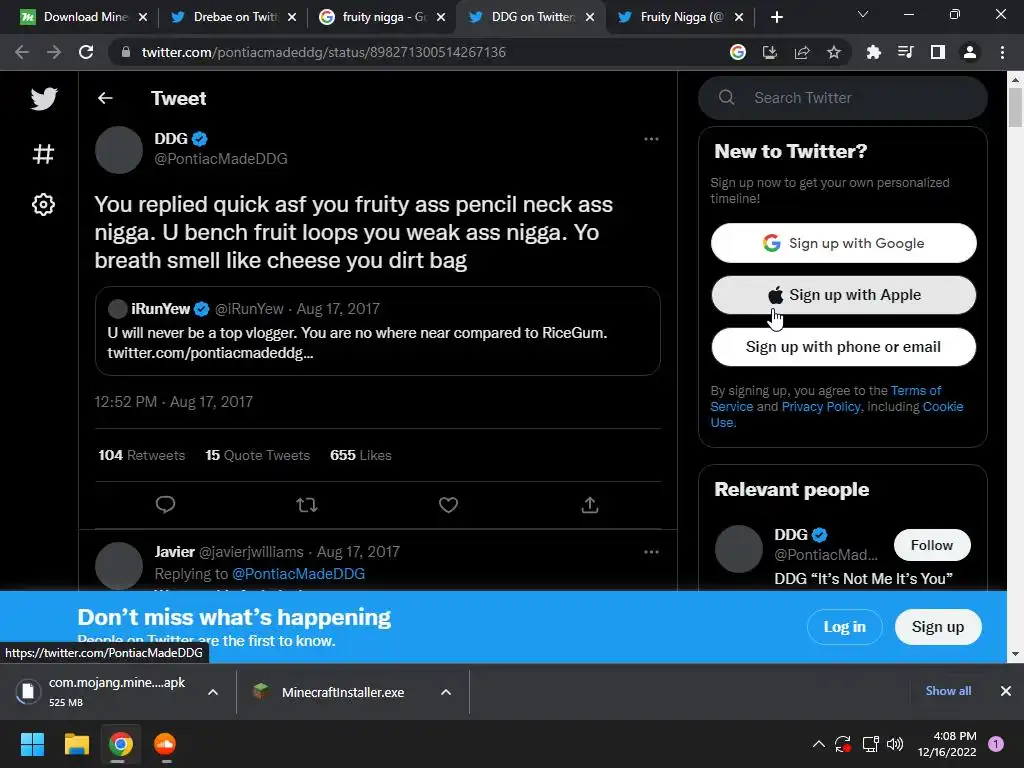Show hidden system tray icons chevron
This screenshot has width=1024, height=768.
point(818,744)
